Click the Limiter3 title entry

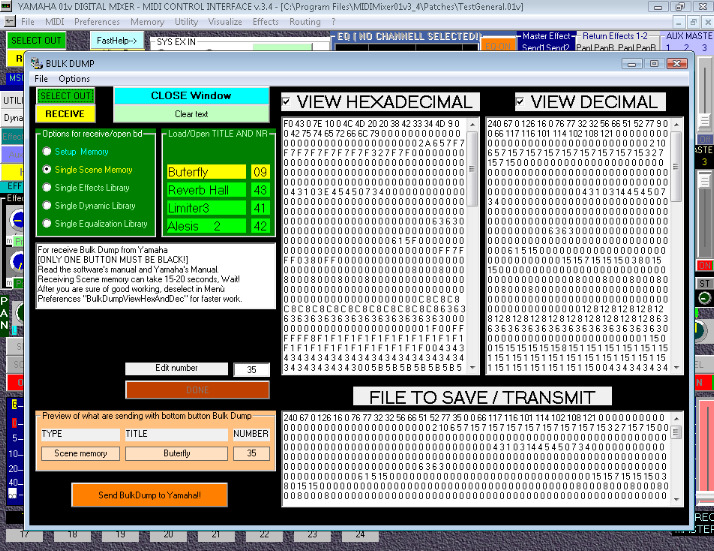(206, 208)
